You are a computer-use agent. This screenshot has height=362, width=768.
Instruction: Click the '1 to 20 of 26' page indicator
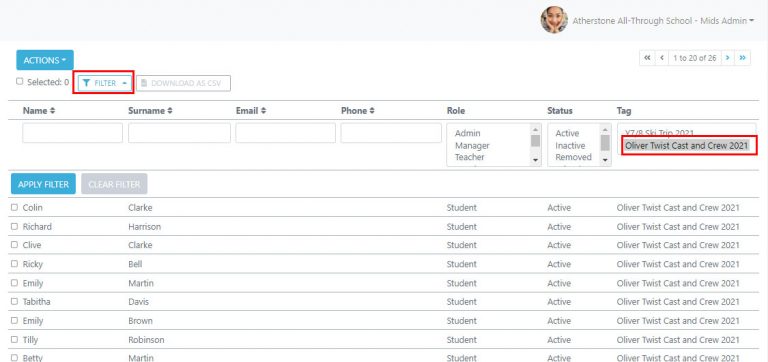click(x=695, y=58)
